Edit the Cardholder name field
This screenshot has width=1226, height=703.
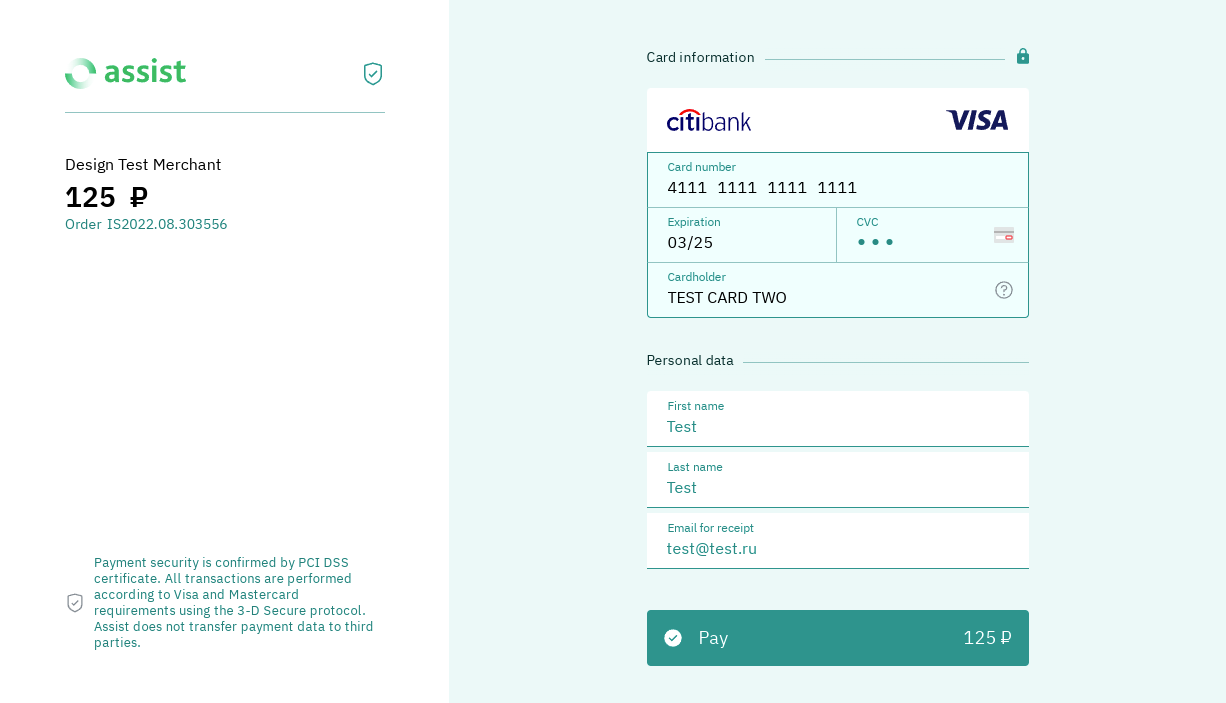(820, 297)
